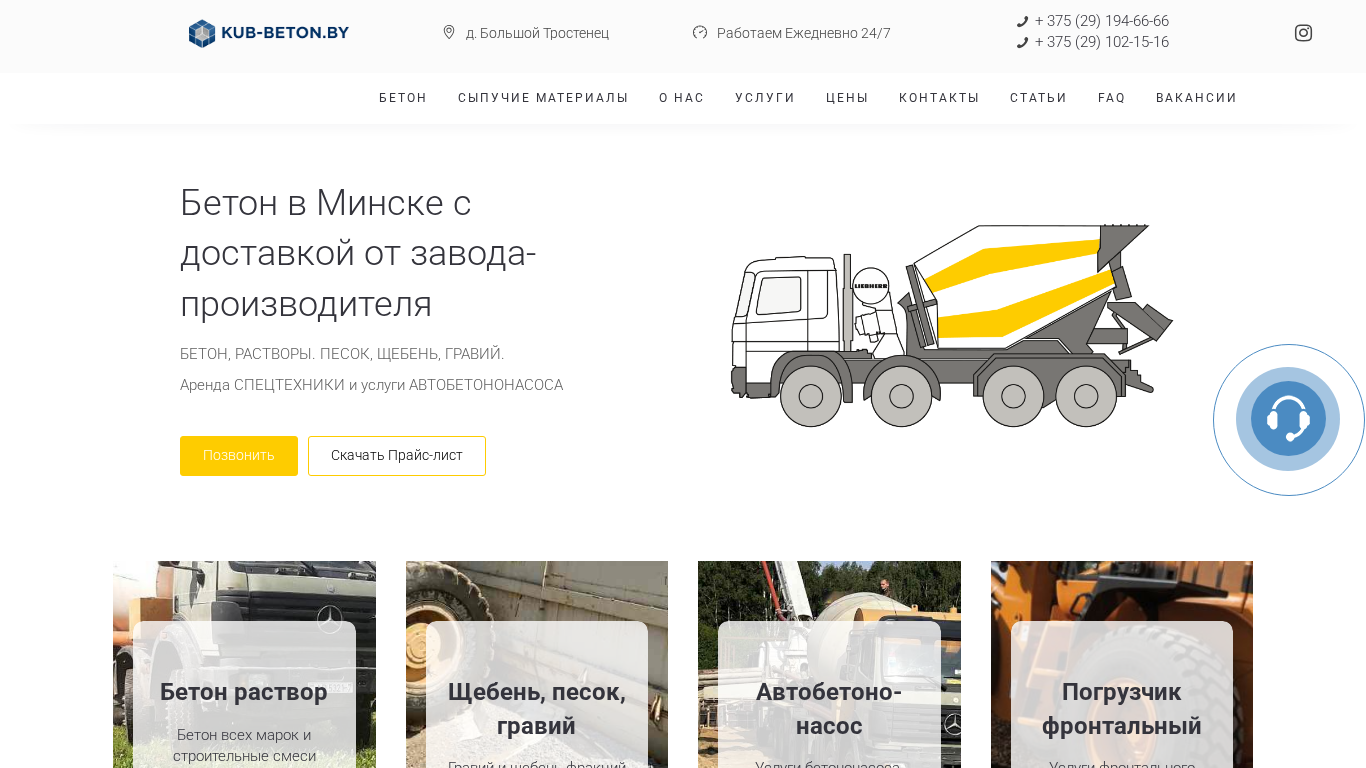Open the БЕТОН menu item
This screenshot has width=1366, height=768.
pyautogui.click(x=403, y=98)
